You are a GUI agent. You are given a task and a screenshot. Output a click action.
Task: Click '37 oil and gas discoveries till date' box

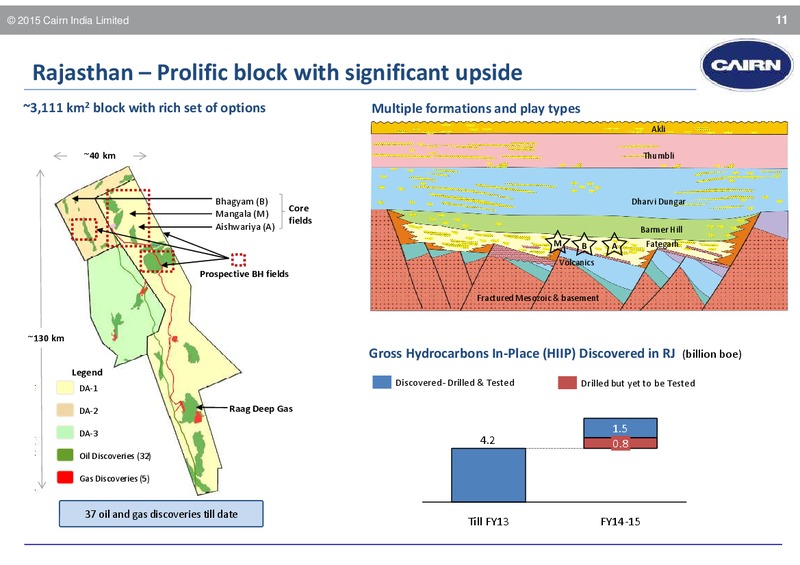(x=161, y=514)
